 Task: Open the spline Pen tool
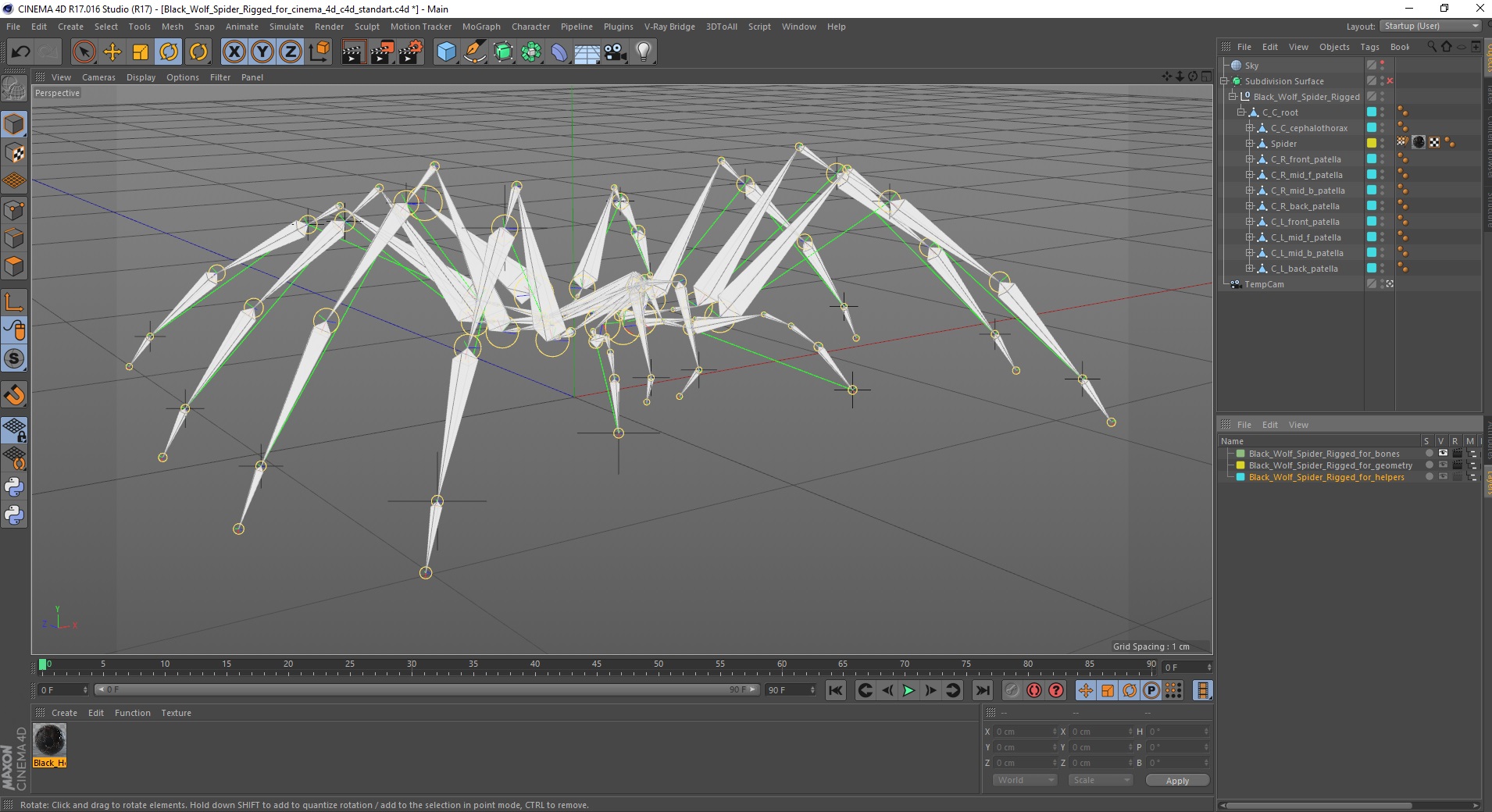click(x=474, y=52)
